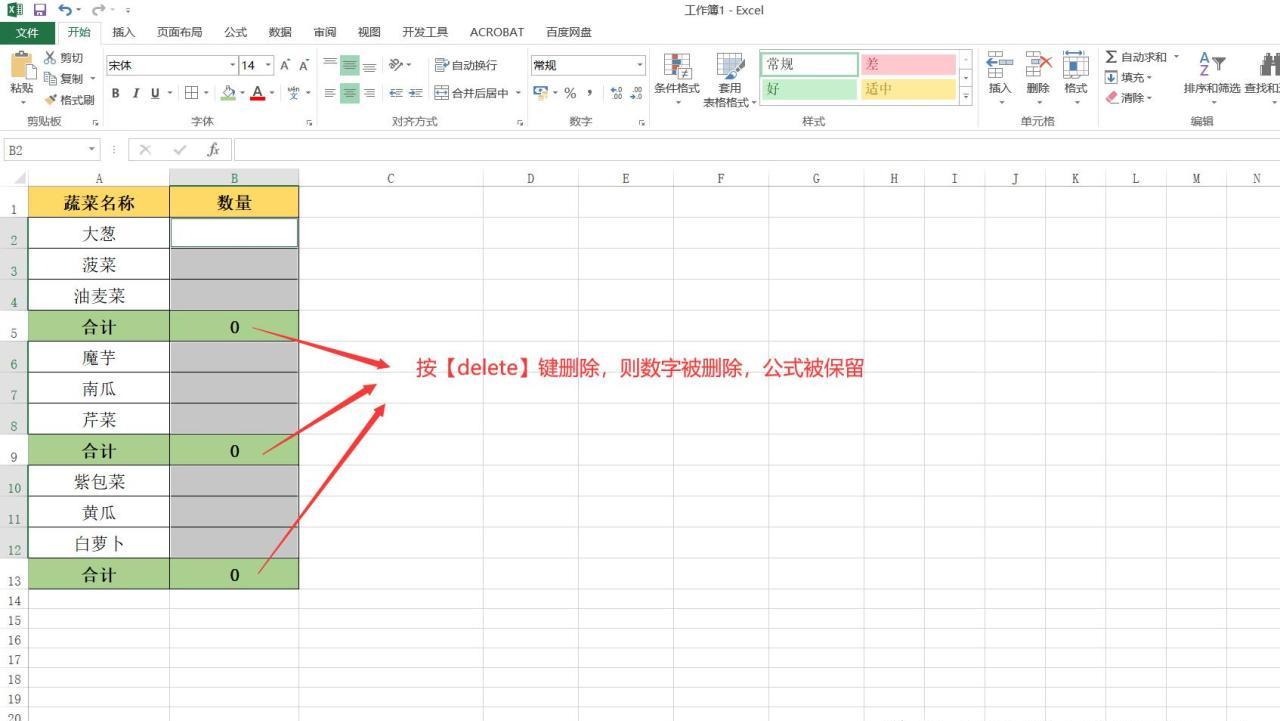Toggle right horizontal alignment
The image size is (1280, 721).
point(369,93)
